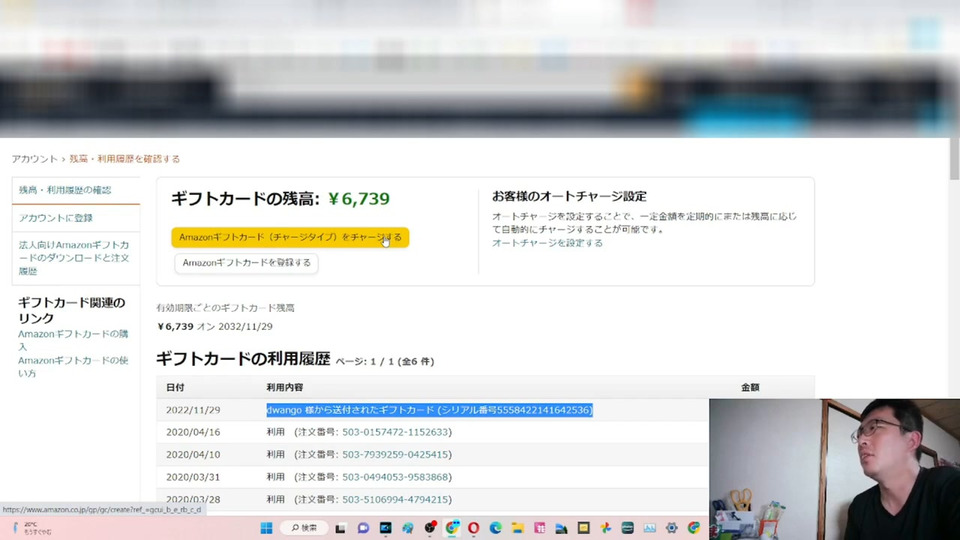
Task: Go to アカウント breadcrumb link
Action: coord(34,159)
